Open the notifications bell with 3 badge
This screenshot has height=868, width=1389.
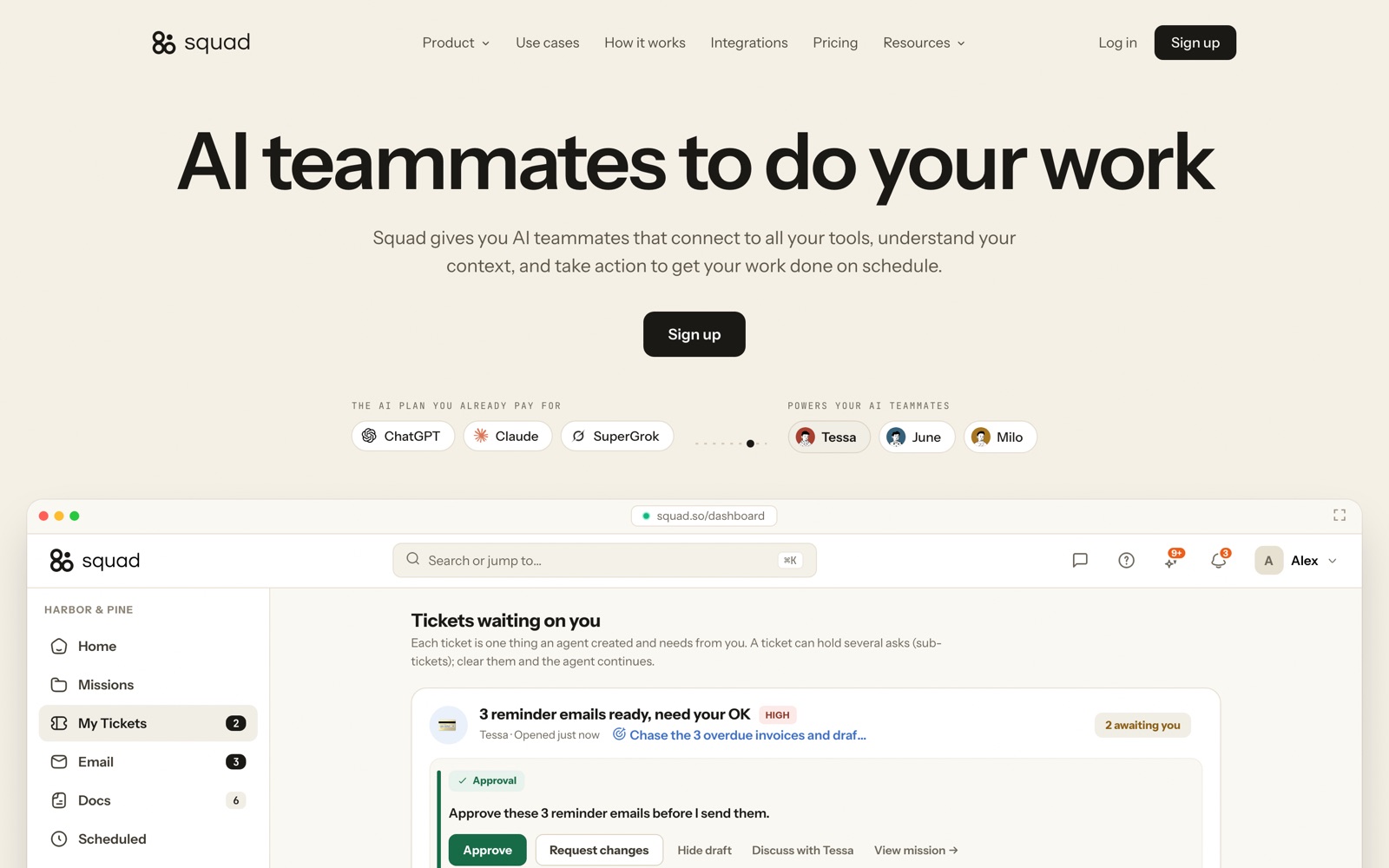1219,561
